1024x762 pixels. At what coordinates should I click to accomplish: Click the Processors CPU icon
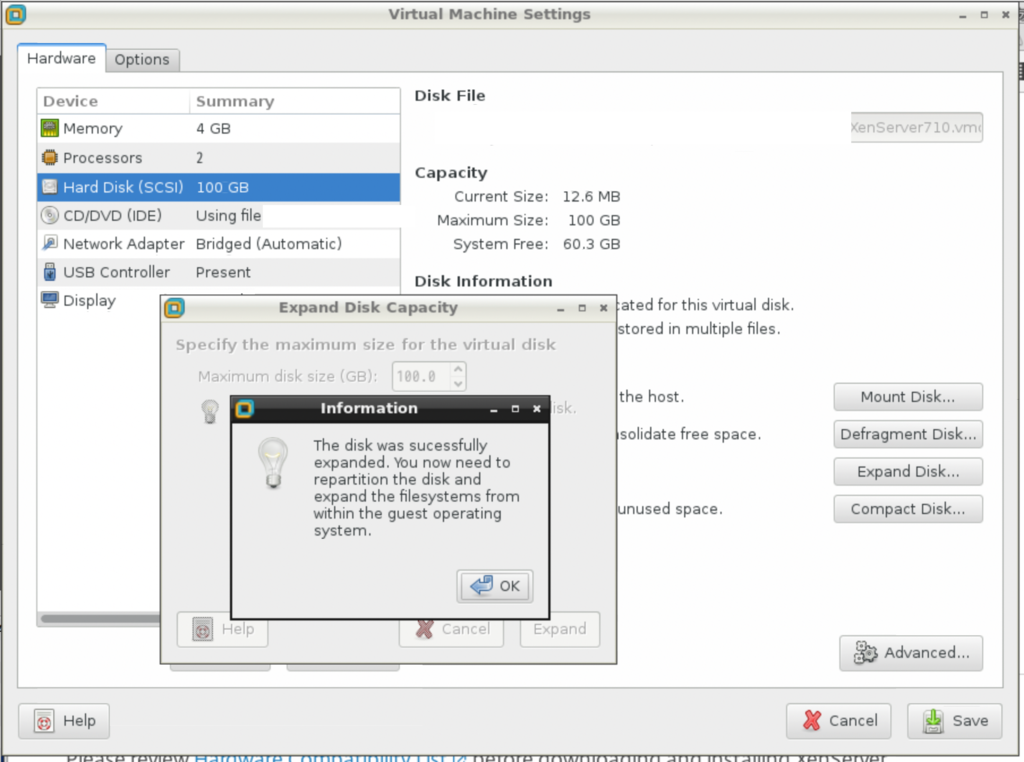50,157
